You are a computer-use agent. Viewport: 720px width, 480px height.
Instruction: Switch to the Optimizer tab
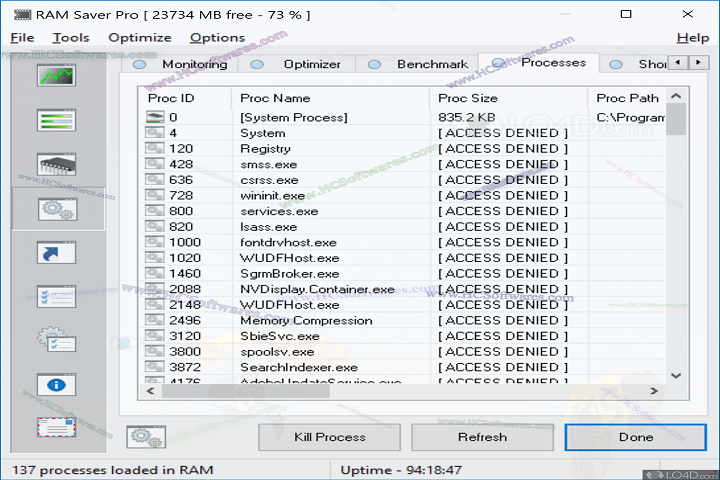click(x=297, y=64)
